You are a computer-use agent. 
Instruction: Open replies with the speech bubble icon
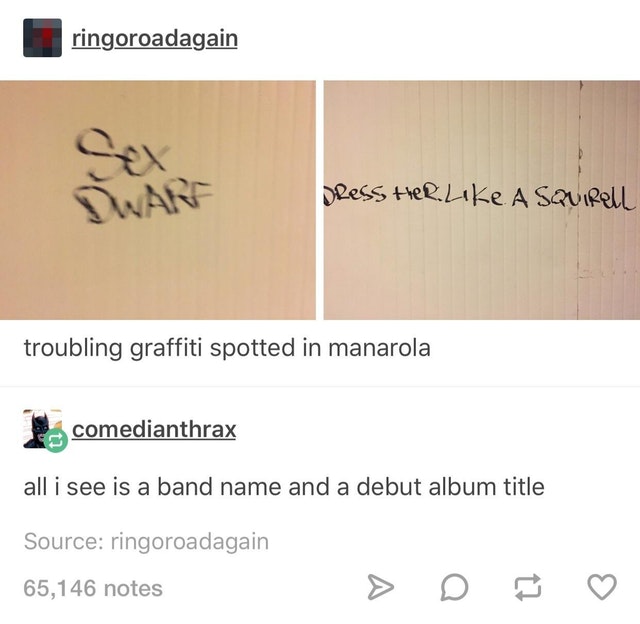(x=454, y=587)
